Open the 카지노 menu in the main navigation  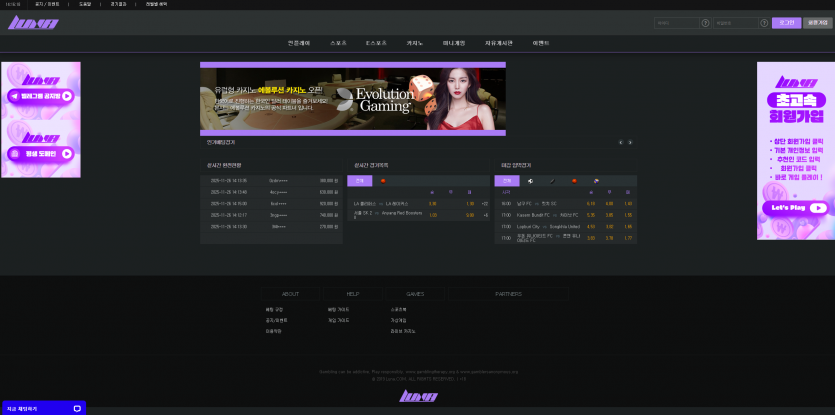coord(414,43)
